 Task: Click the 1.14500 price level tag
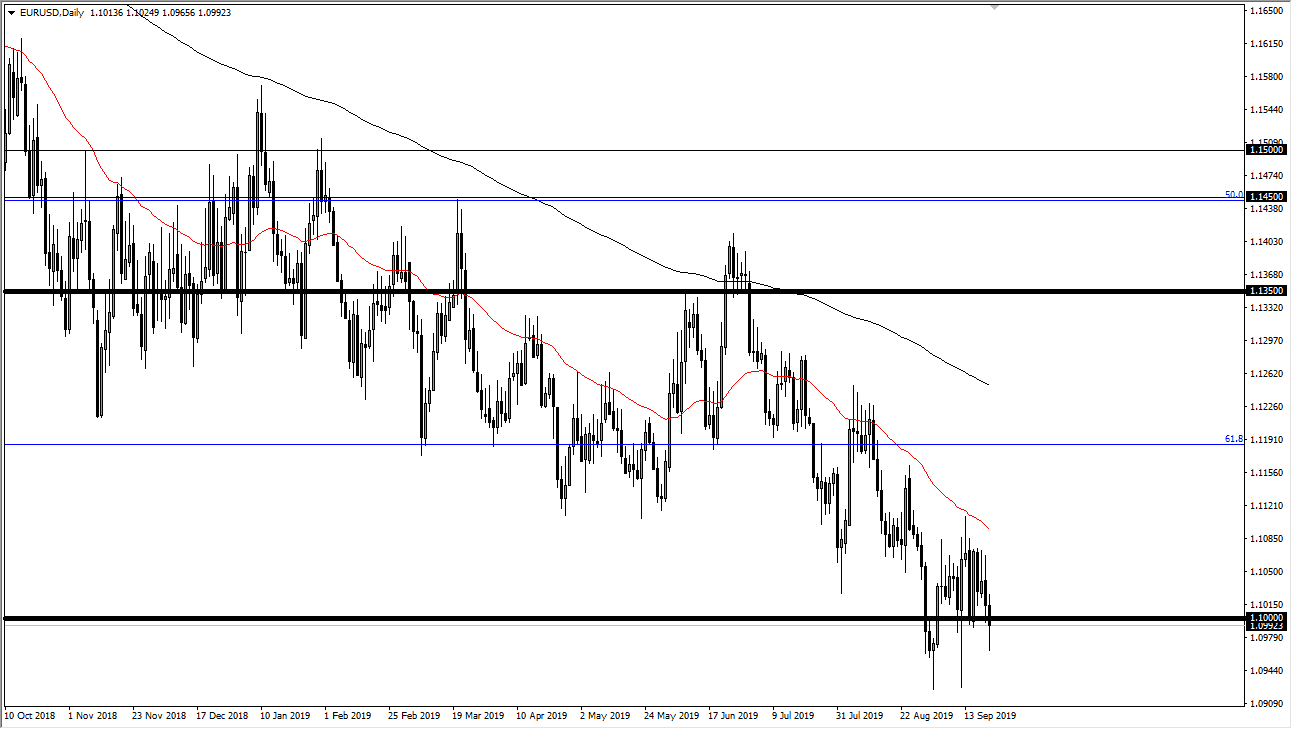click(x=1264, y=197)
